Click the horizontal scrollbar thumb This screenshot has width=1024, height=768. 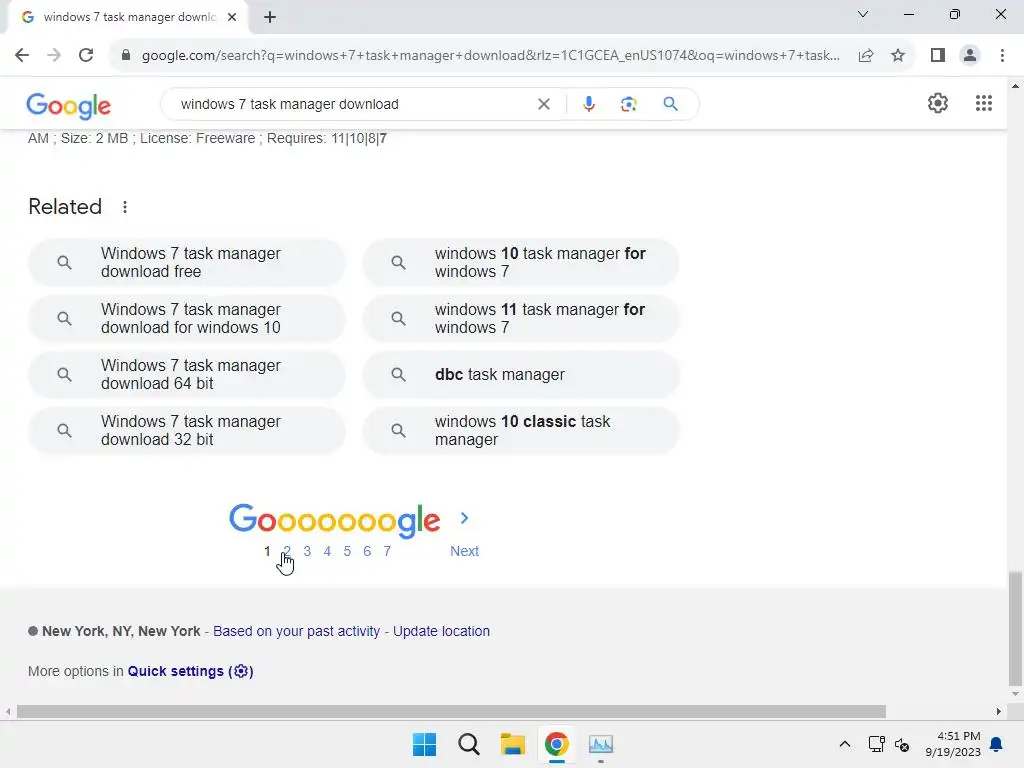(451, 711)
